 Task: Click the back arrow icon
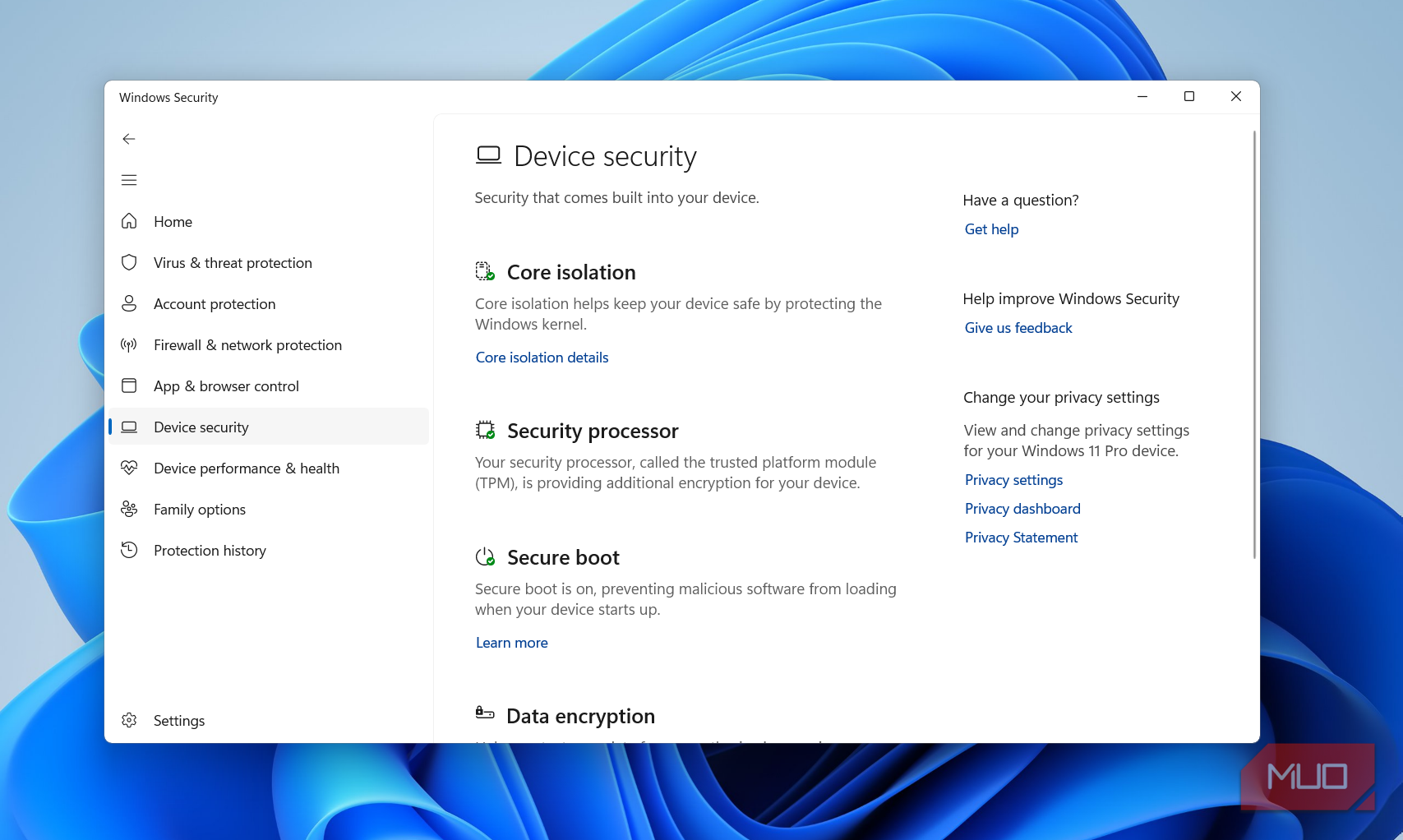point(129,139)
